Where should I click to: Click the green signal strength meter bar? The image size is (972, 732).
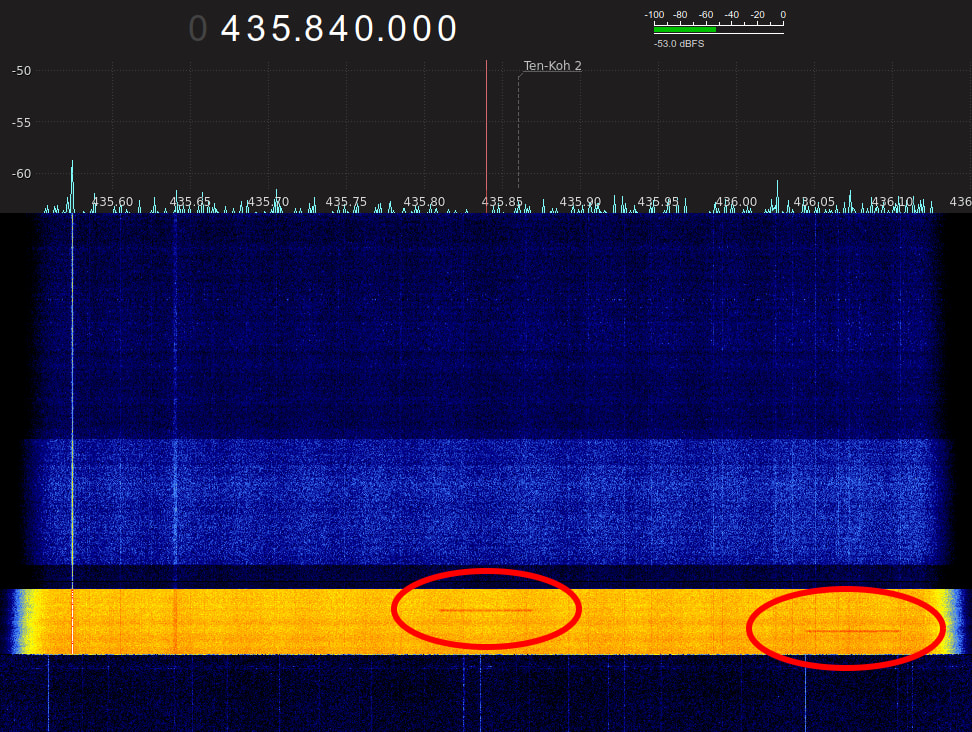point(684,30)
